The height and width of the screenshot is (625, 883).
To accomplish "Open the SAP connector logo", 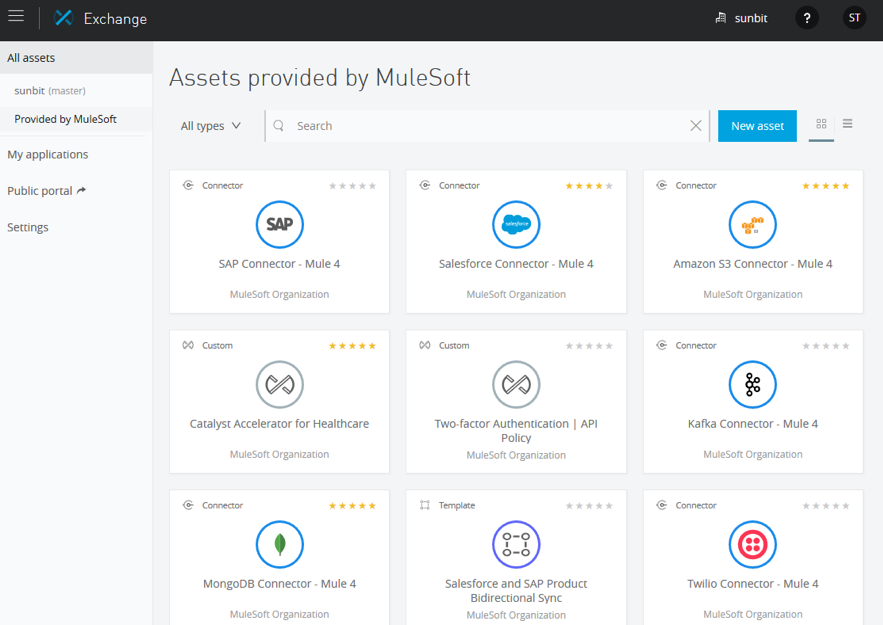I will [x=280, y=225].
